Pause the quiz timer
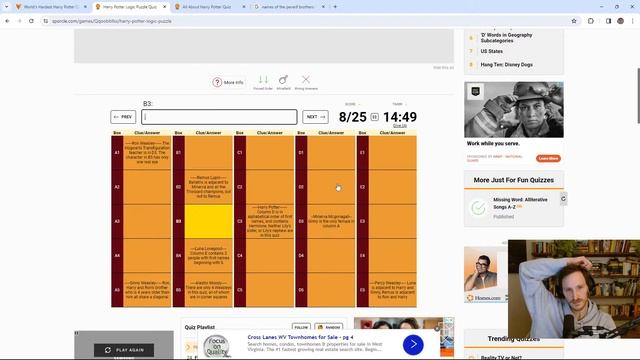The width and height of the screenshot is (640, 360). [x=374, y=117]
